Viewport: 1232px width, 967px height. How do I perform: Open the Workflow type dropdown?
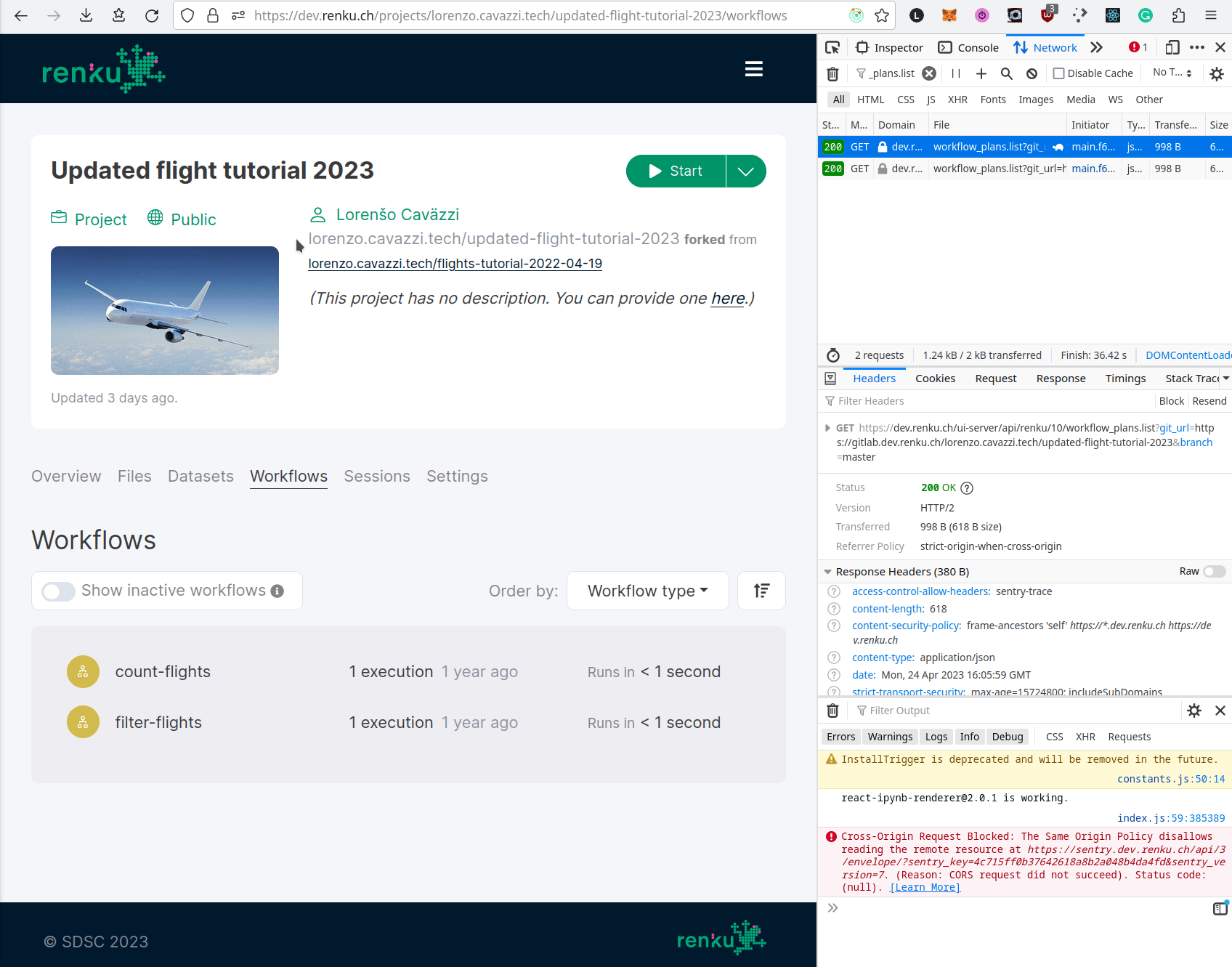(x=647, y=591)
